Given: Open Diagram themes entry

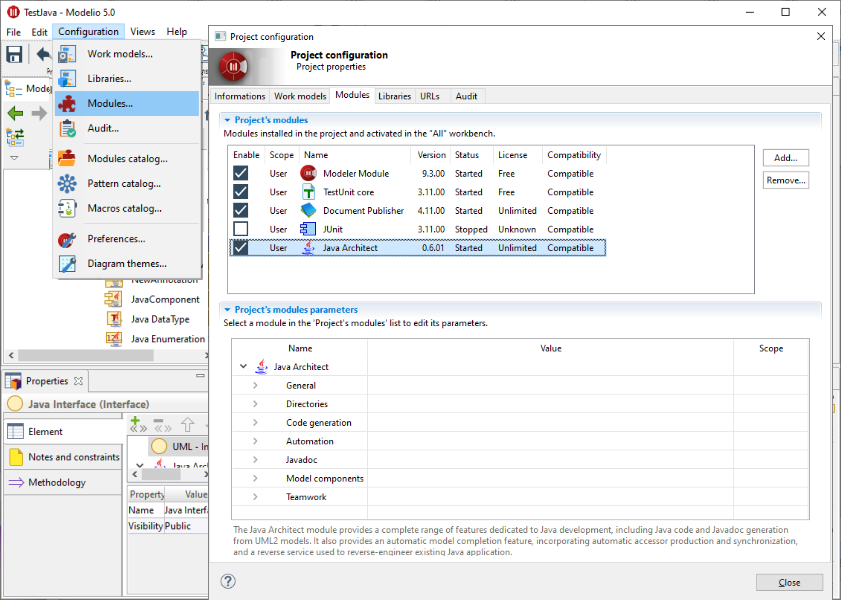Looking at the screenshot, I should coord(127,263).
